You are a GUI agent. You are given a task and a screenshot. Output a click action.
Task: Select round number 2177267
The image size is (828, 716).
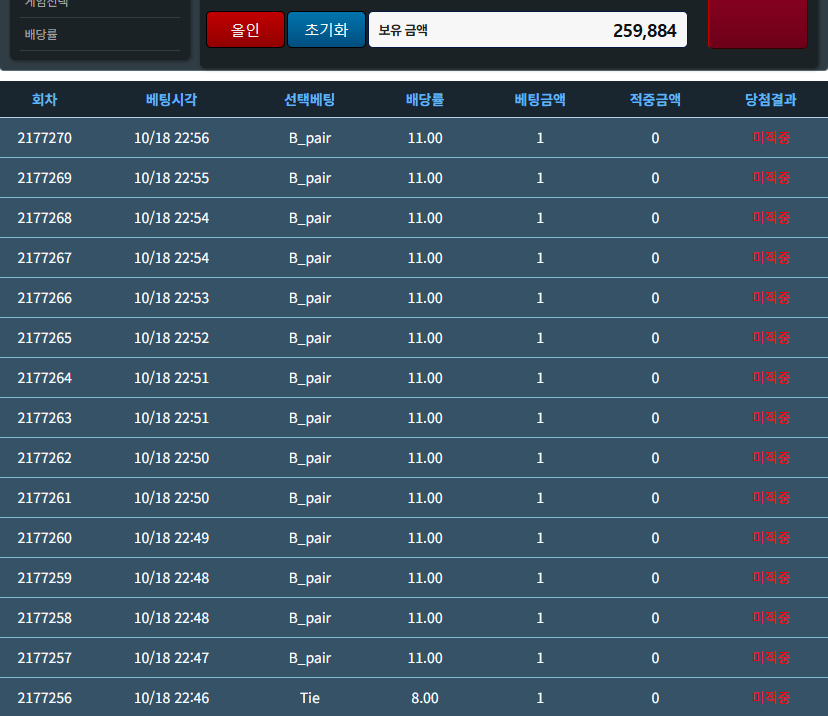(x=44, y=258)
